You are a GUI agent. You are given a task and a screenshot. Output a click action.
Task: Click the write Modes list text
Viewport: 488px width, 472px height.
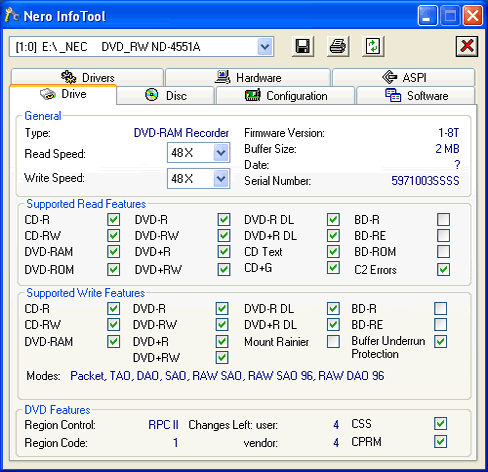(227, 376)
